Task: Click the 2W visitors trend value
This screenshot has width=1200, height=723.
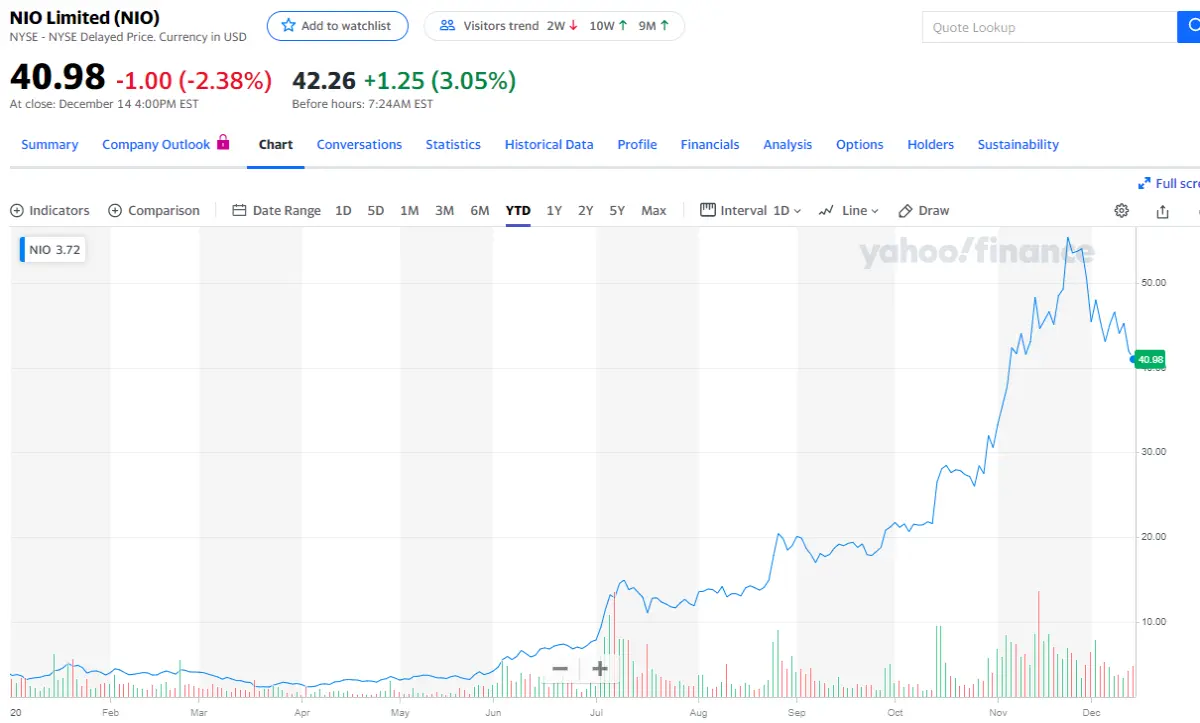Action: coord(562,26)
